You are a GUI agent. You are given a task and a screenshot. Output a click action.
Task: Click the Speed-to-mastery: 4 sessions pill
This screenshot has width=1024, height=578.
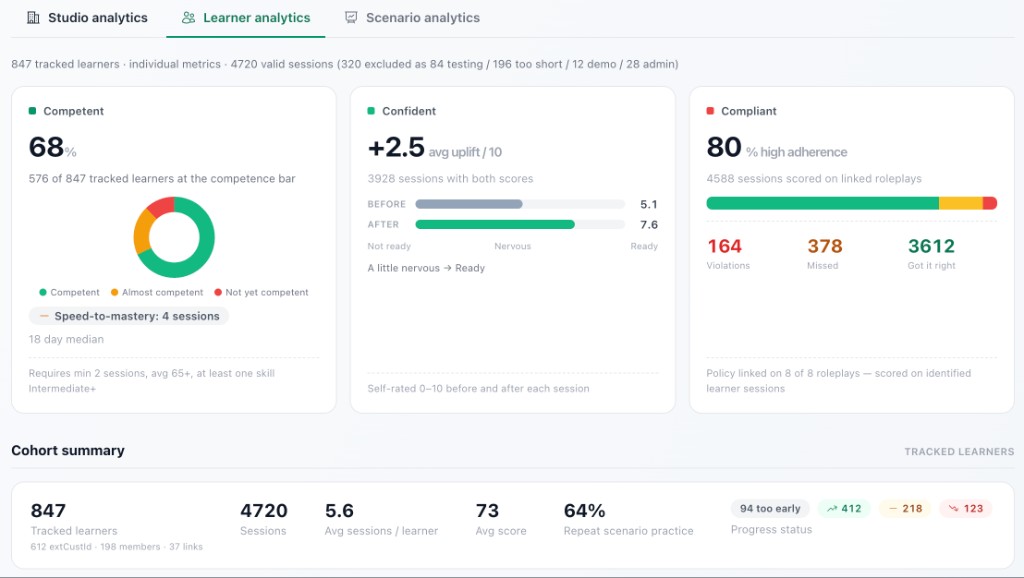tap(129, 316)
